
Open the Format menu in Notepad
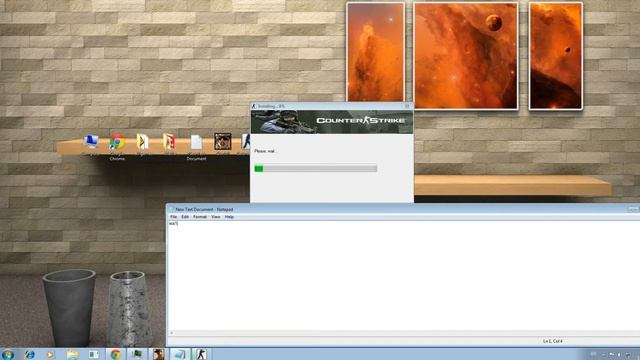click(x=200, y=217)
